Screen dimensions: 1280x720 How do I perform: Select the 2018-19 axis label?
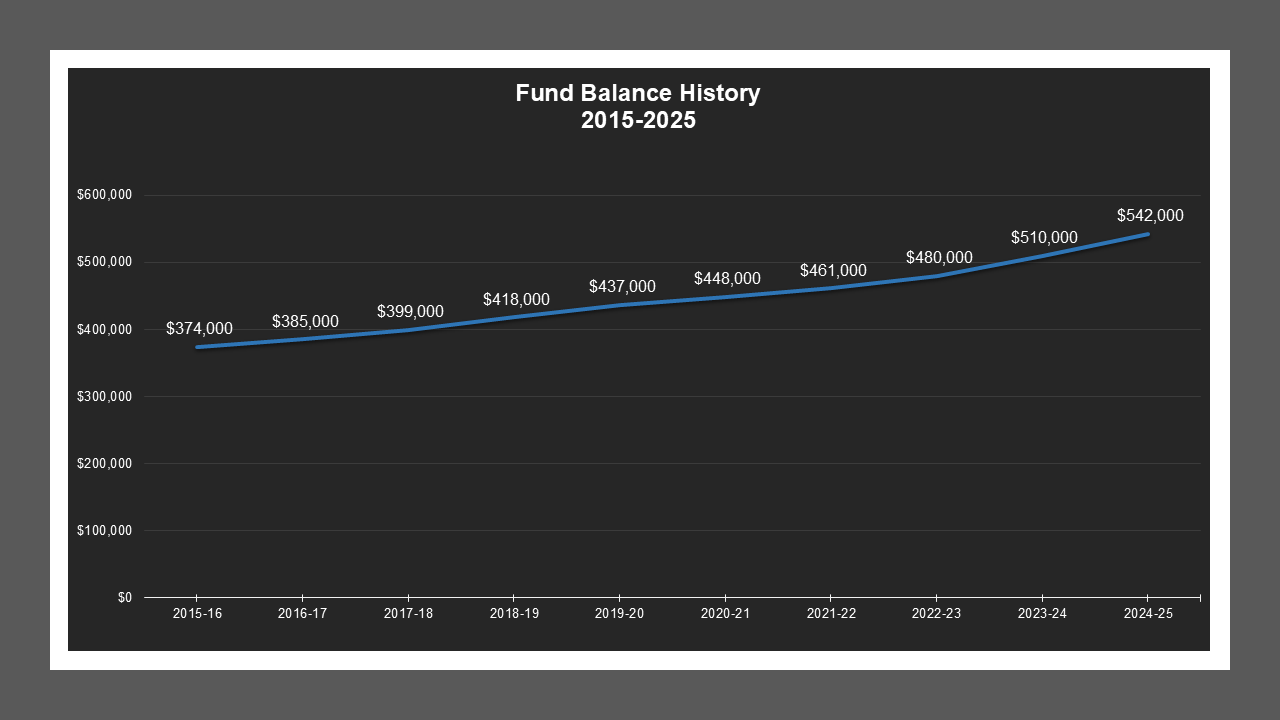(x=514, y=614)
